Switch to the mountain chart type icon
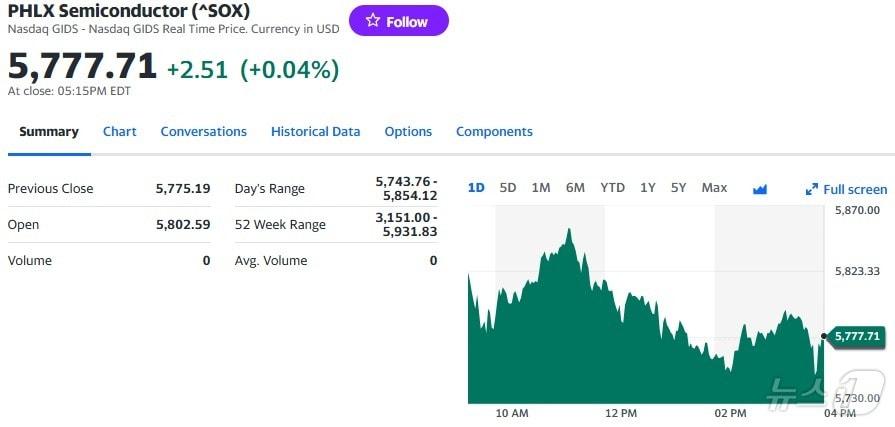 759,189
